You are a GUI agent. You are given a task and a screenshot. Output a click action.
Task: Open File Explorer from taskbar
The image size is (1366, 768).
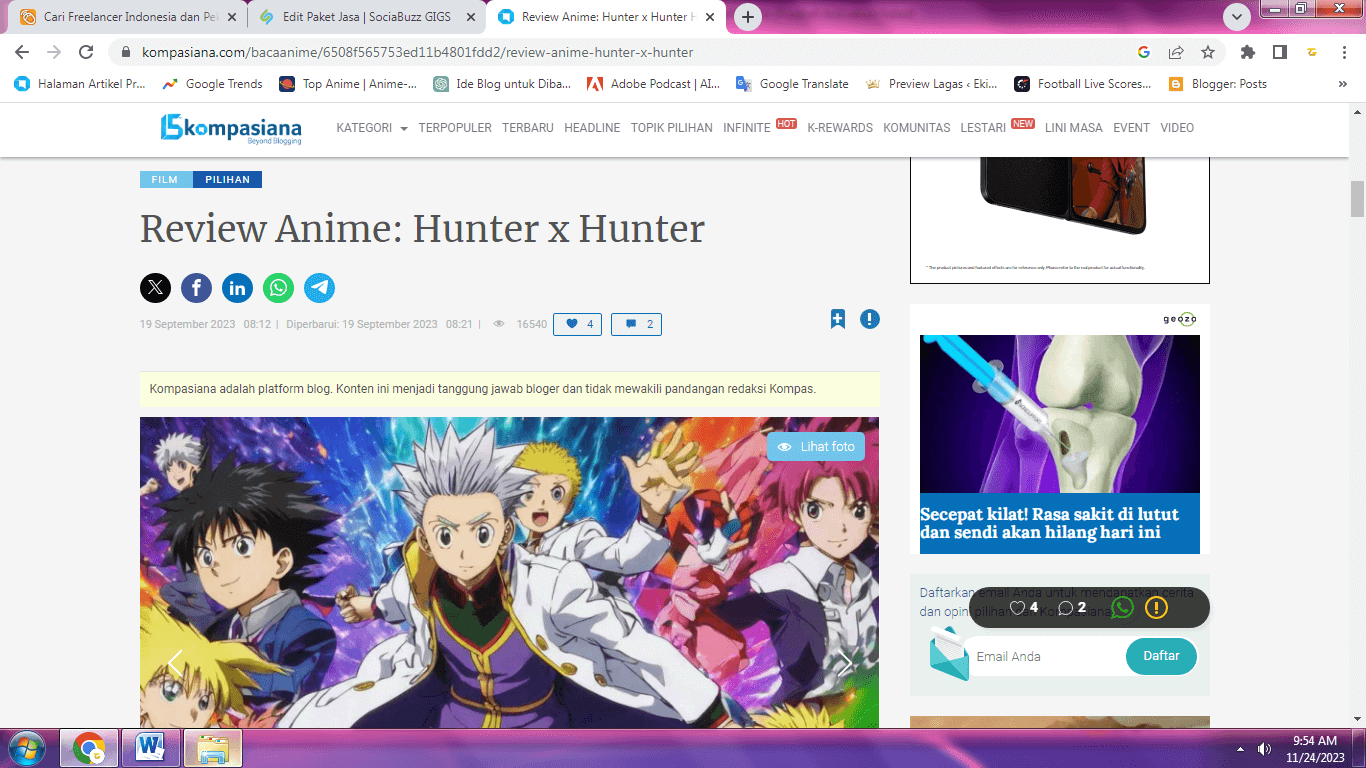[212, 748]
